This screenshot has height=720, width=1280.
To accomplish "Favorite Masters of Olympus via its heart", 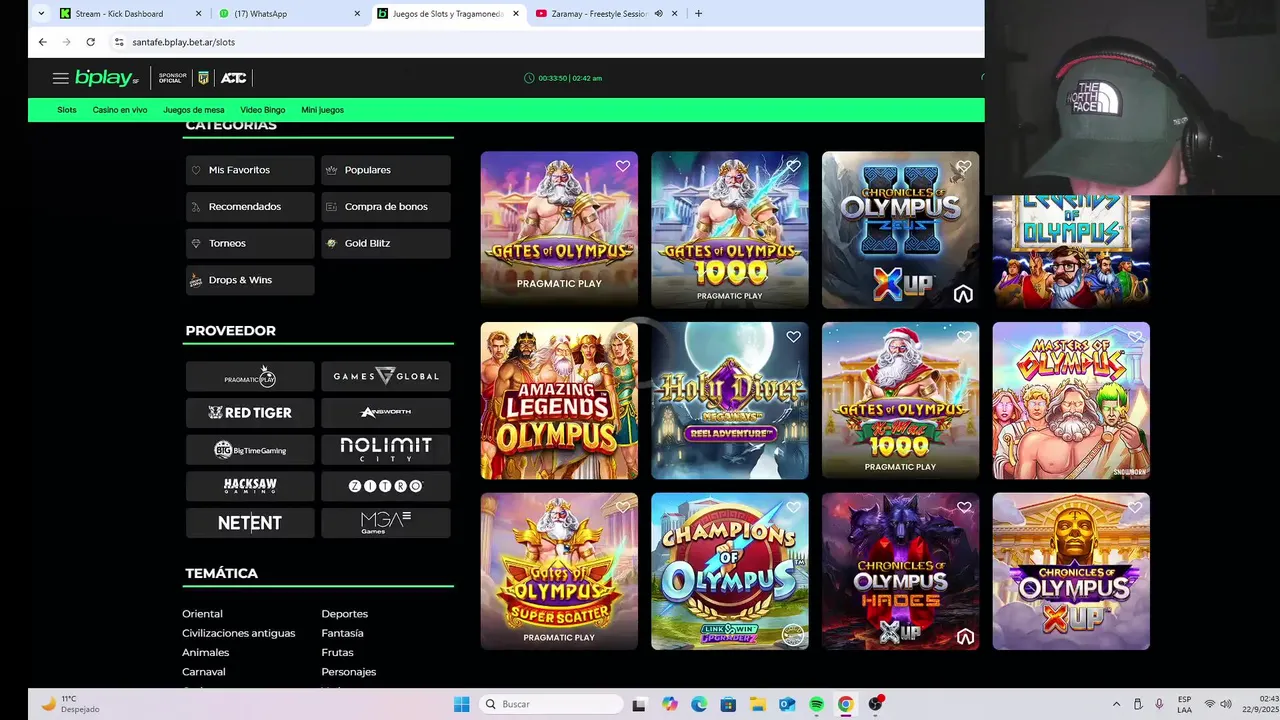I will point(1135,337).
